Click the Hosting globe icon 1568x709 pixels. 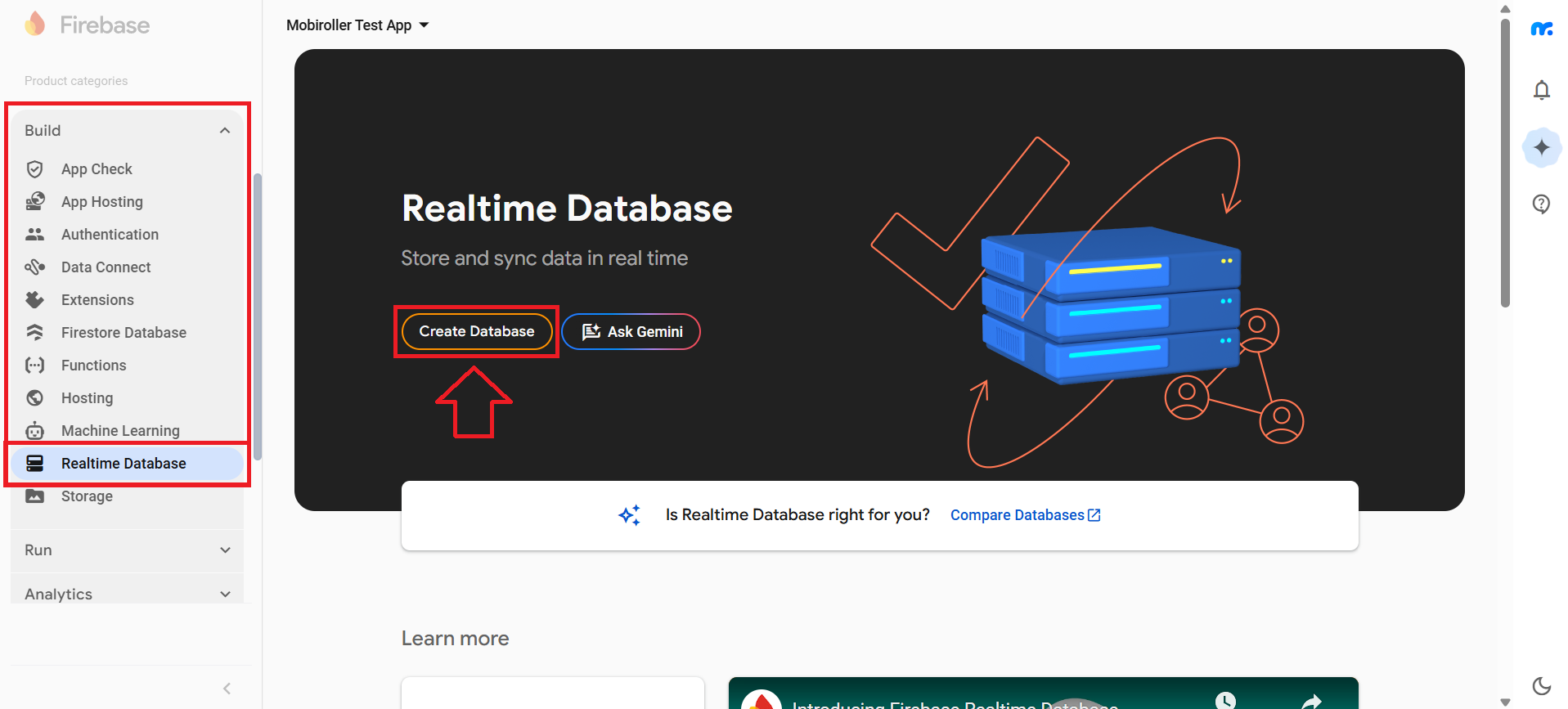click(x=34, y=397)
